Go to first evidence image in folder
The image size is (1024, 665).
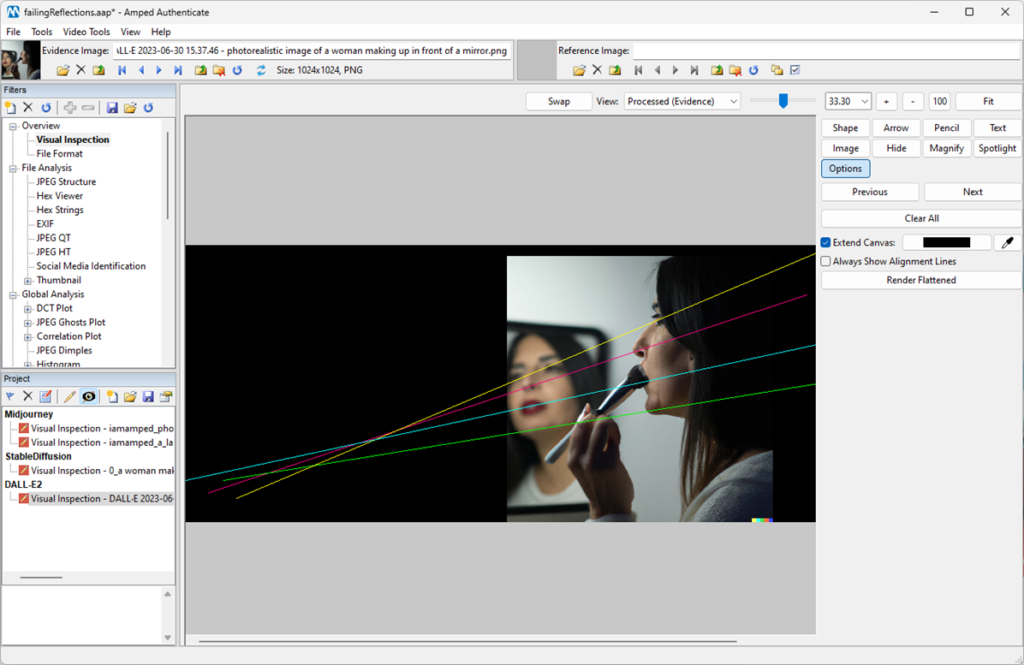122,70
